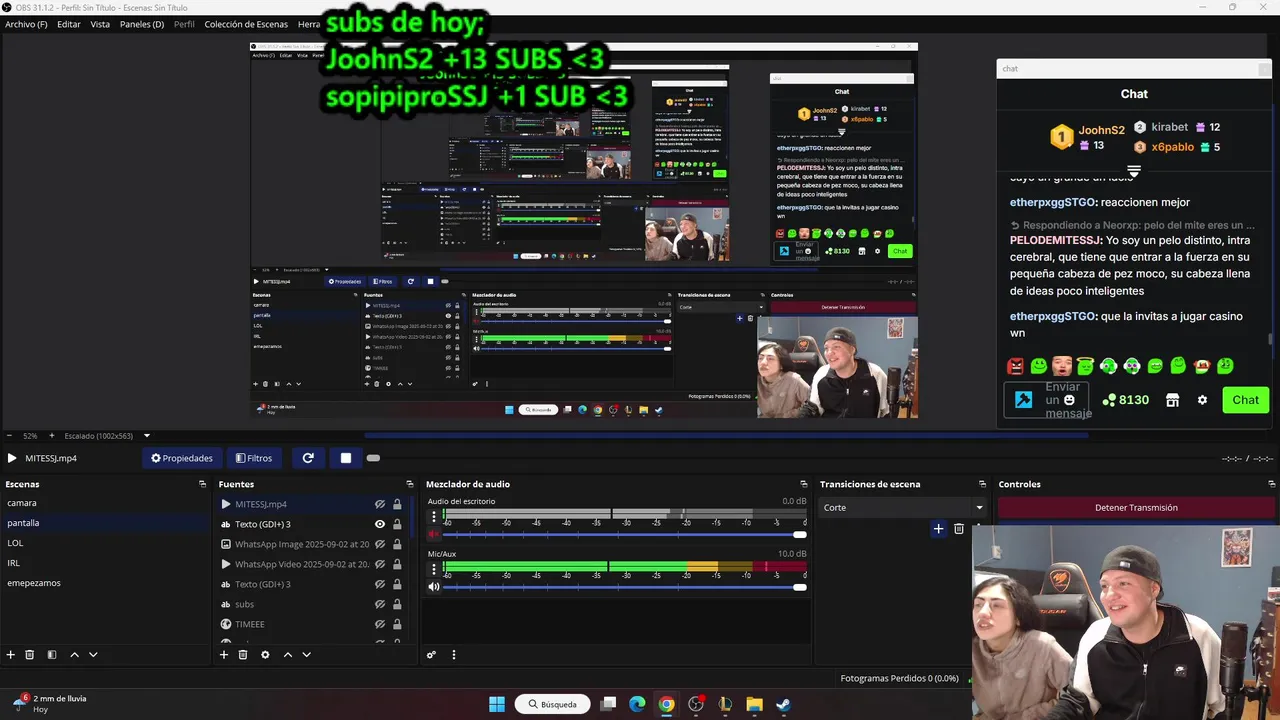Select the emepezamos scene
1280x720 pixels.
(x=34, y=583)
